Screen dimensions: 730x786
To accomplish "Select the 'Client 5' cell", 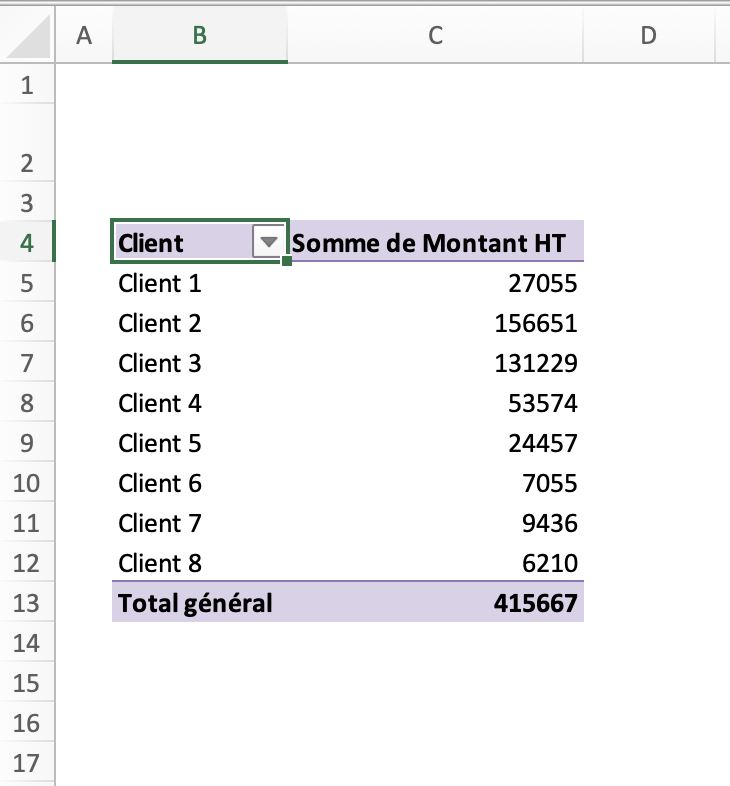I will click(200, 443).
